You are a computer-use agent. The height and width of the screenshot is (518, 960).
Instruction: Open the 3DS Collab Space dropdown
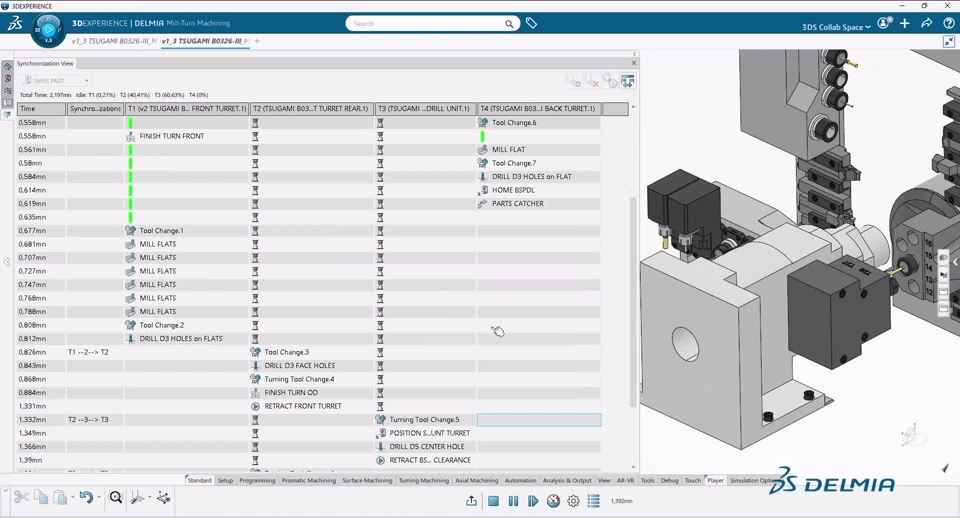(836, 27)
